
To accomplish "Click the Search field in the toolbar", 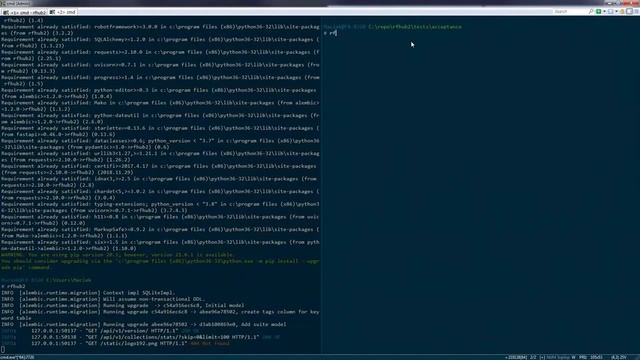I will pos(570,11).
